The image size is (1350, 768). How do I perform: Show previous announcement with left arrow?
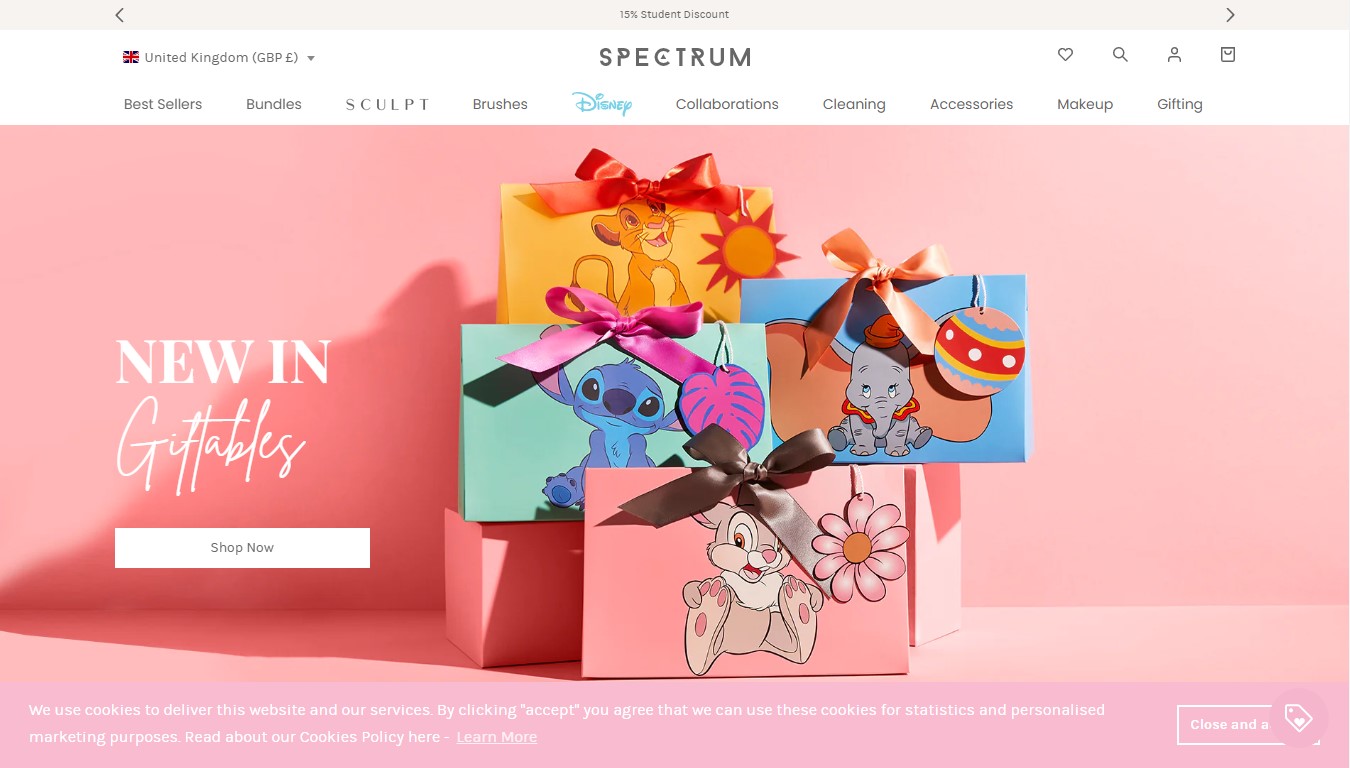pos(120,15)
